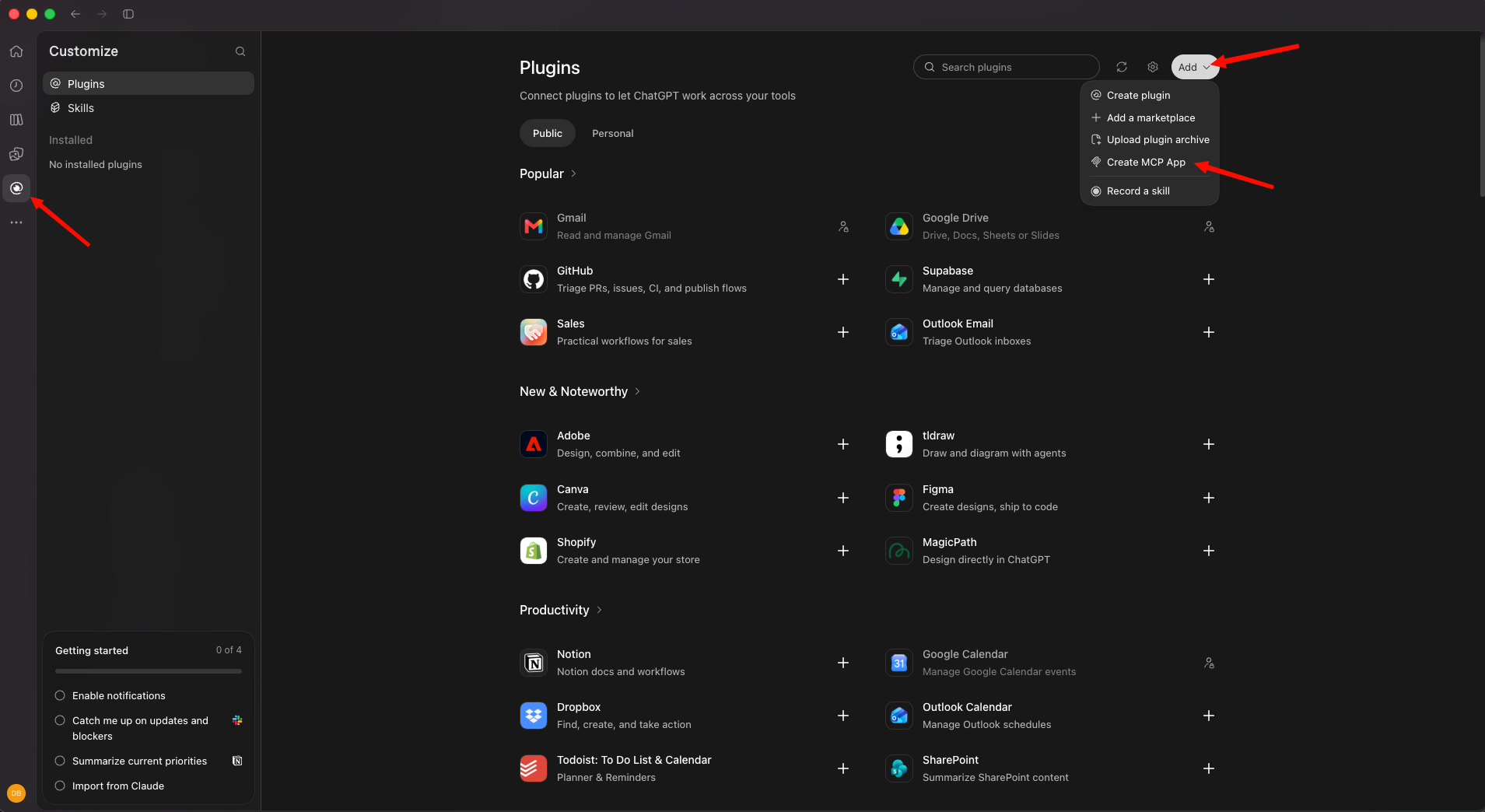
Task: Open the more options ellipsis in rail
Action: tap(16, 222)
